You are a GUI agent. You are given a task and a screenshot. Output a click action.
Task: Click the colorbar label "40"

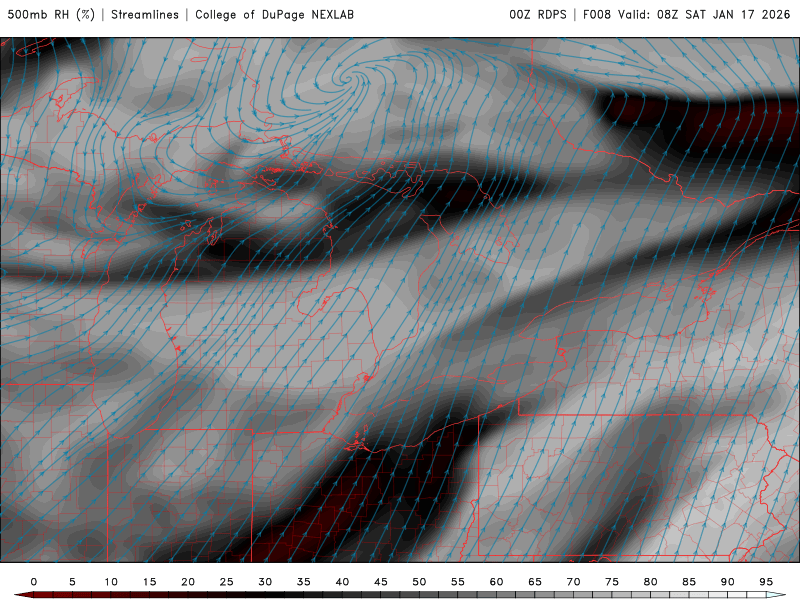pyautogui.click(x=342, y=582)
